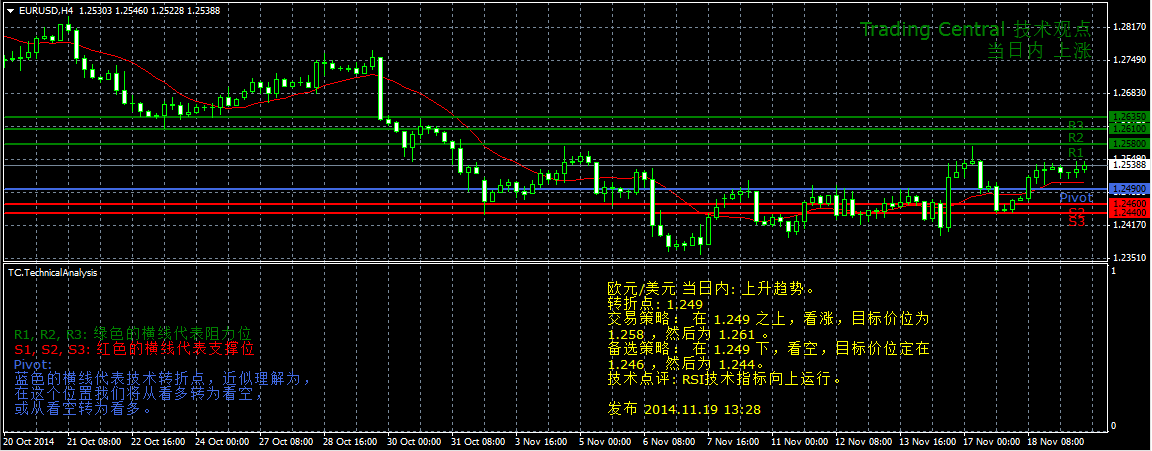1152x451 pixels.
Task: Click the blue Pivot label on chart
Action: [1076, 198]
